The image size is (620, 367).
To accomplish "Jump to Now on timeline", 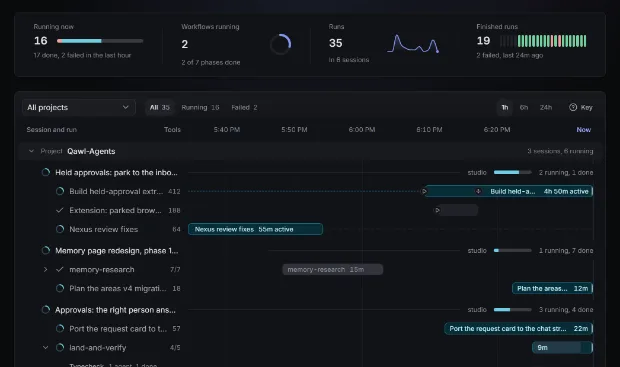I will pos(584,130).
